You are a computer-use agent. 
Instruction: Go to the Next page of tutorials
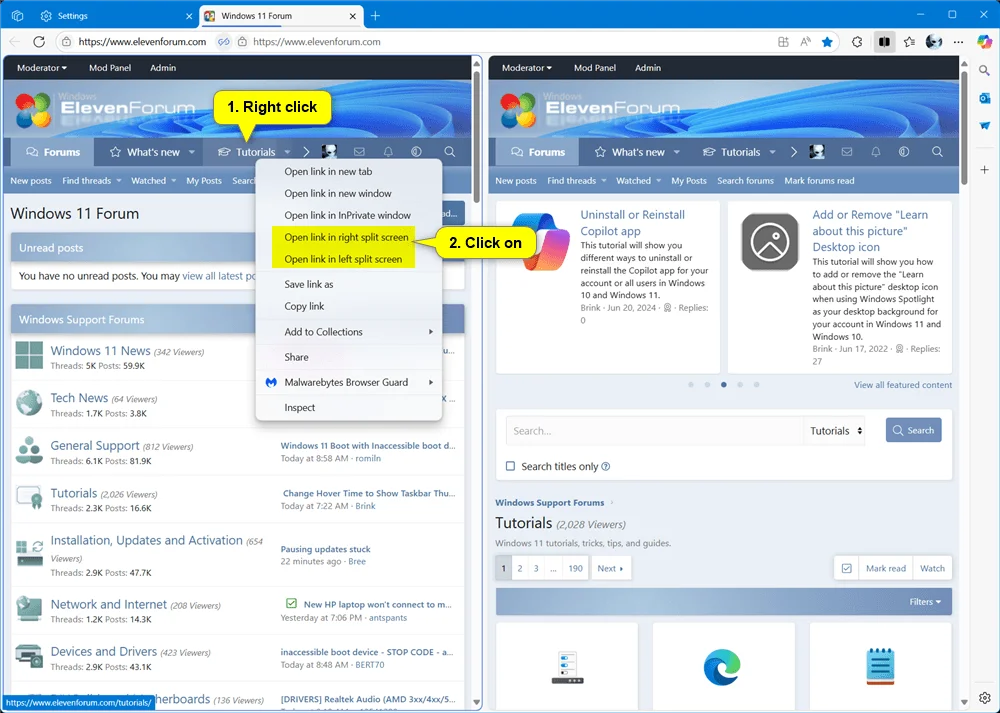(x=610, y=568)
